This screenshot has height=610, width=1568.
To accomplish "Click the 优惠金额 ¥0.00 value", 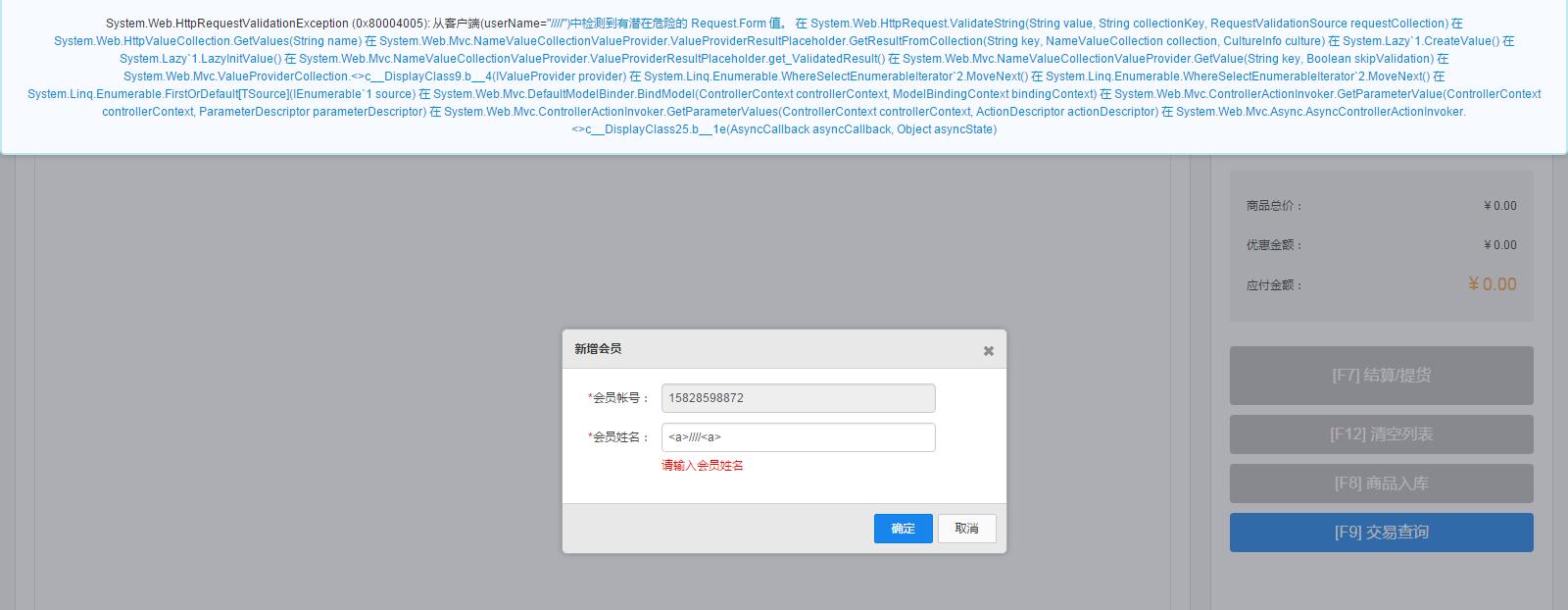I will (1499, 245).
